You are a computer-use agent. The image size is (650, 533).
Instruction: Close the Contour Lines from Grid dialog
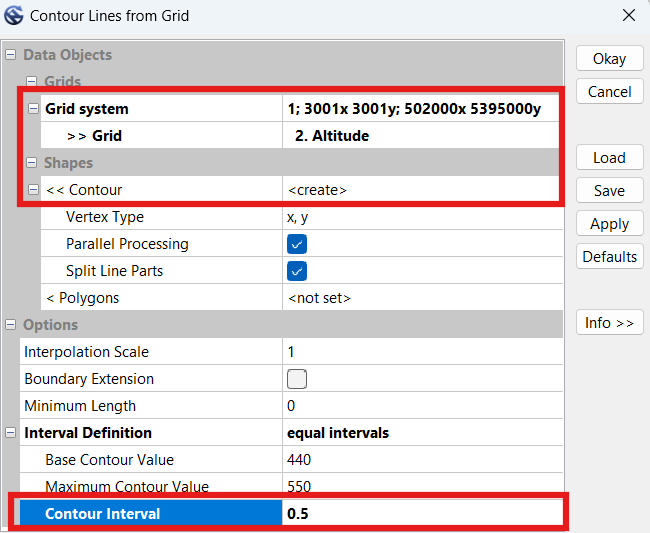point(628,16)
